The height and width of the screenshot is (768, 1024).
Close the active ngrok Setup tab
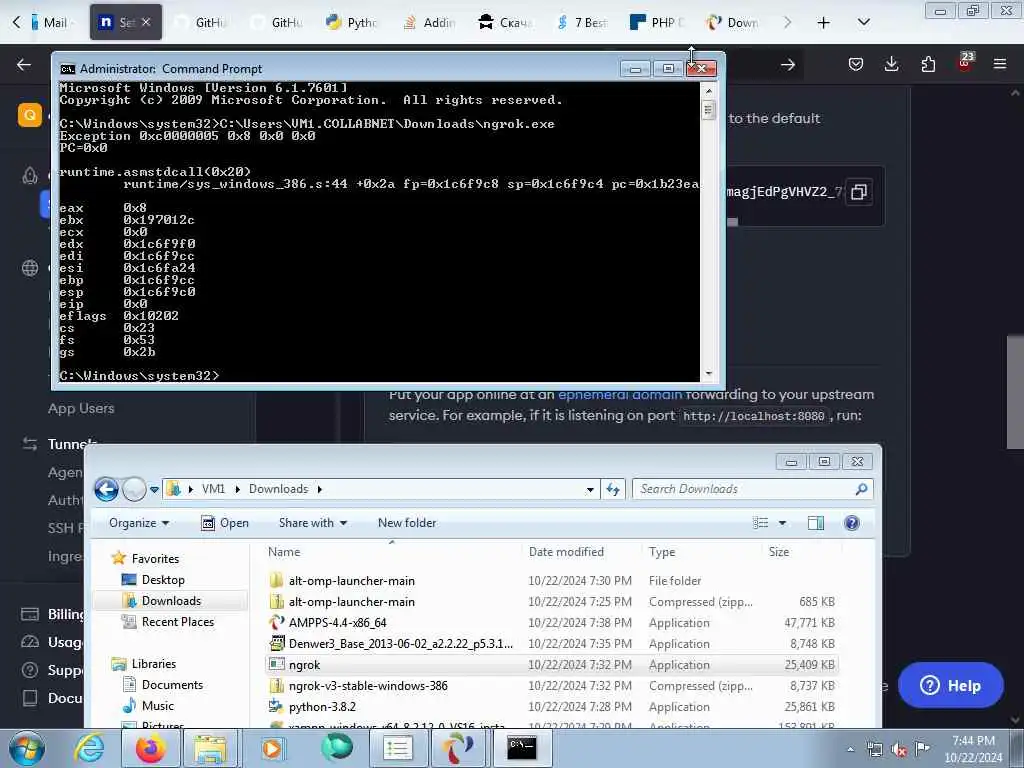pos(146,22)
